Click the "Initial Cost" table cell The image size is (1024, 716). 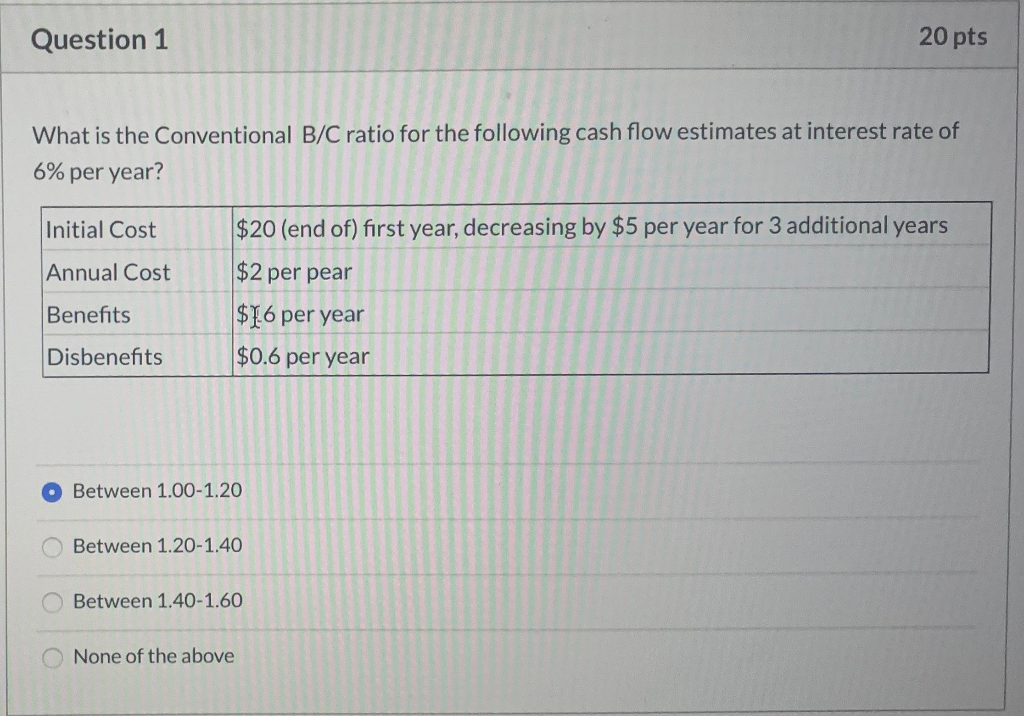[102, 230]
